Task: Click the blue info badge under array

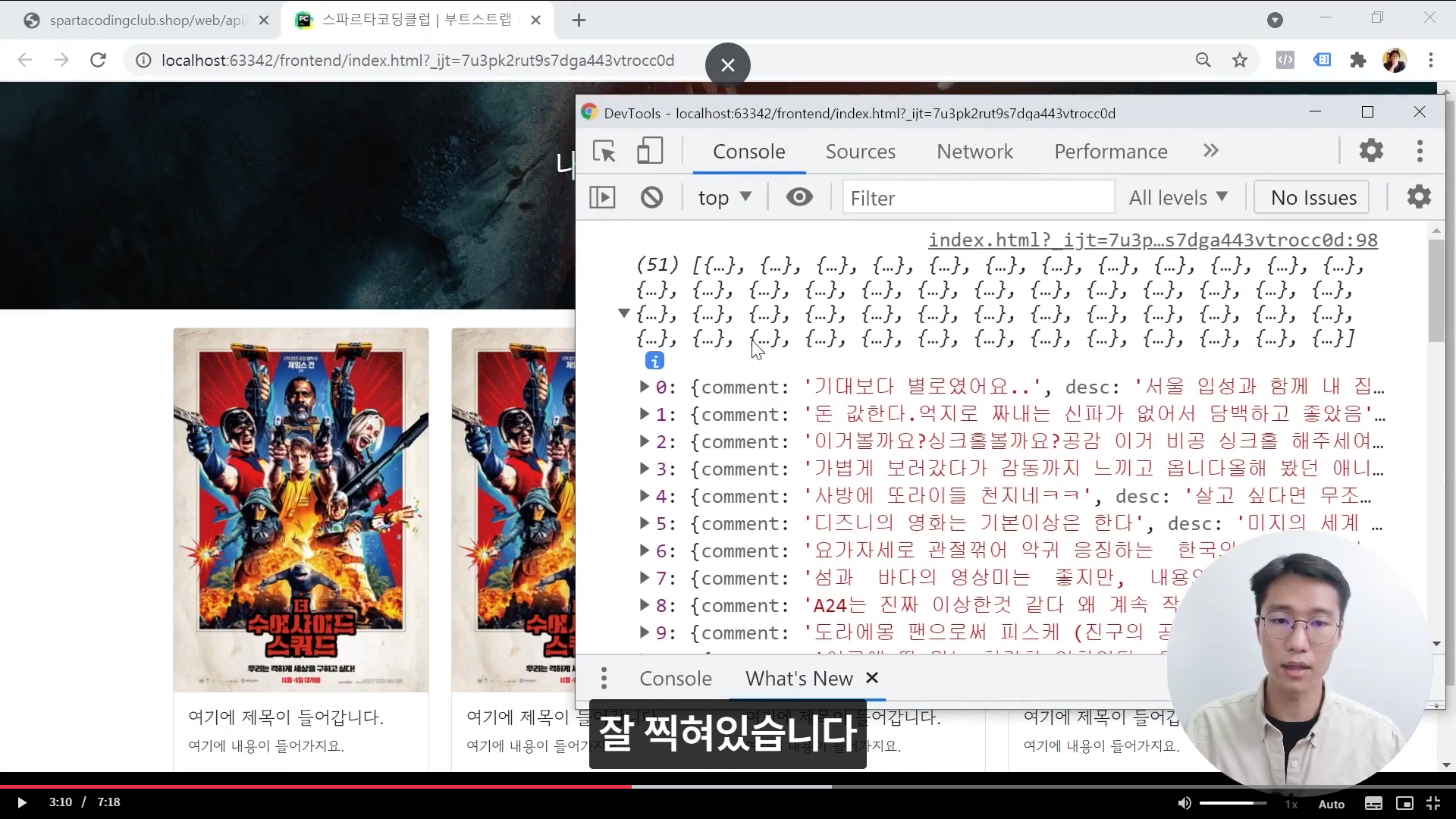Action: tap(654, 361)
